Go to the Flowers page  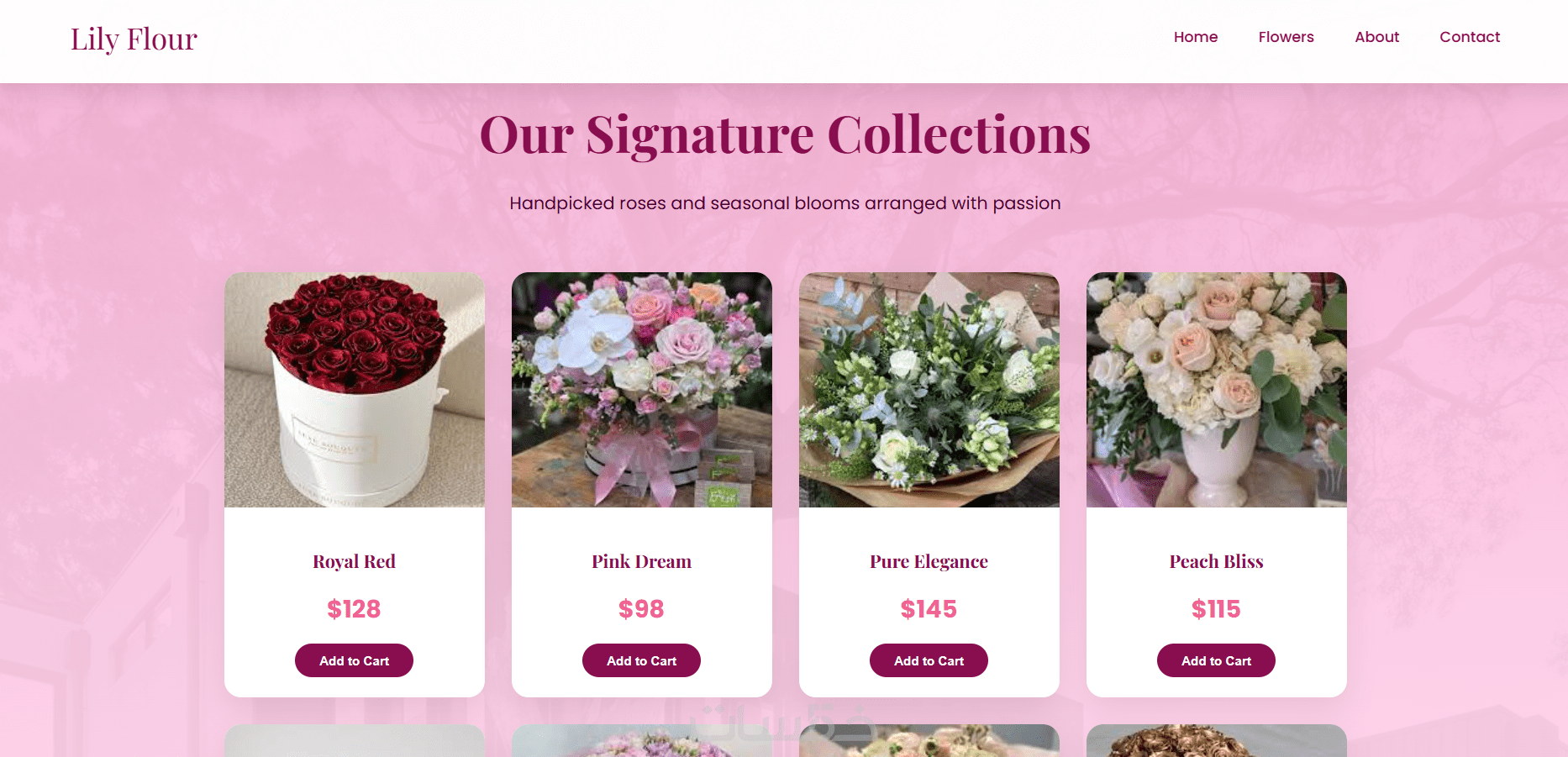coord(1286,37)
